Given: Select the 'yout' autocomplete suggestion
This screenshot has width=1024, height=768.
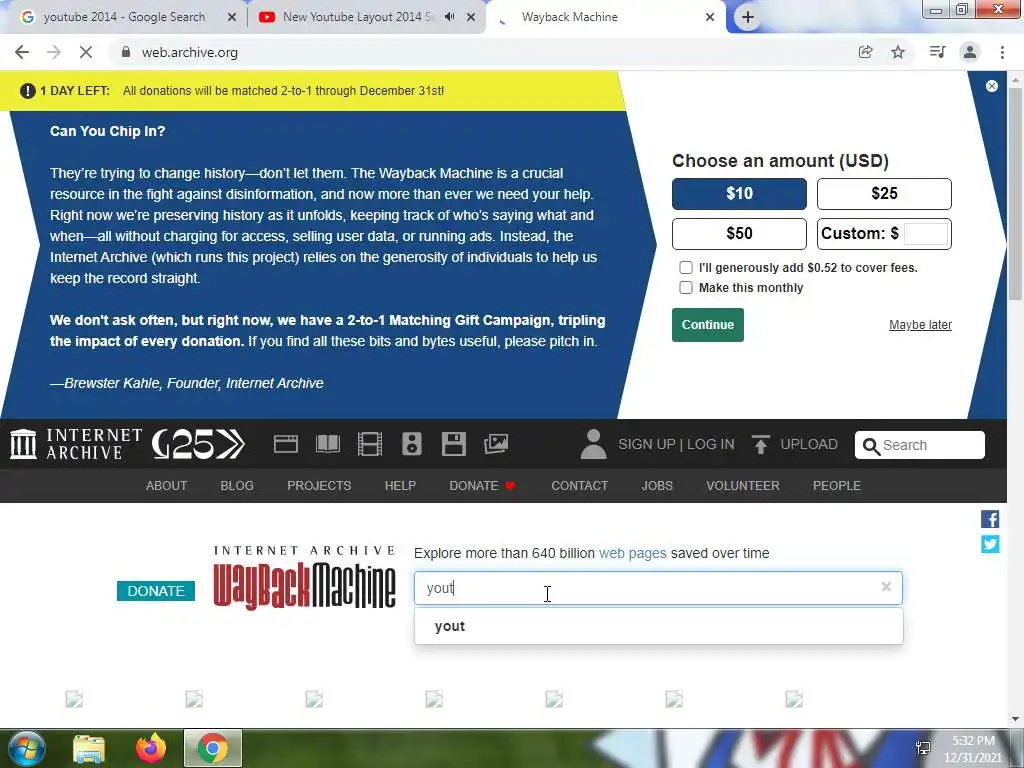Looking at the screenshot, I should [x=658, y=626].
